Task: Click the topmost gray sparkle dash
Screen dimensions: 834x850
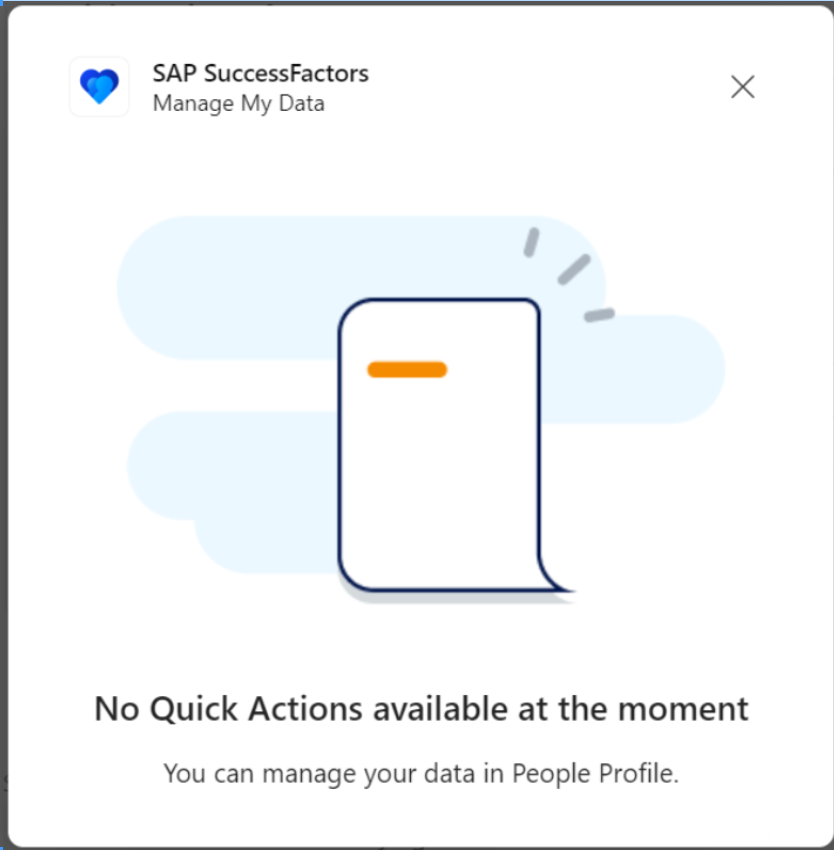Action: tap(531, 242)
